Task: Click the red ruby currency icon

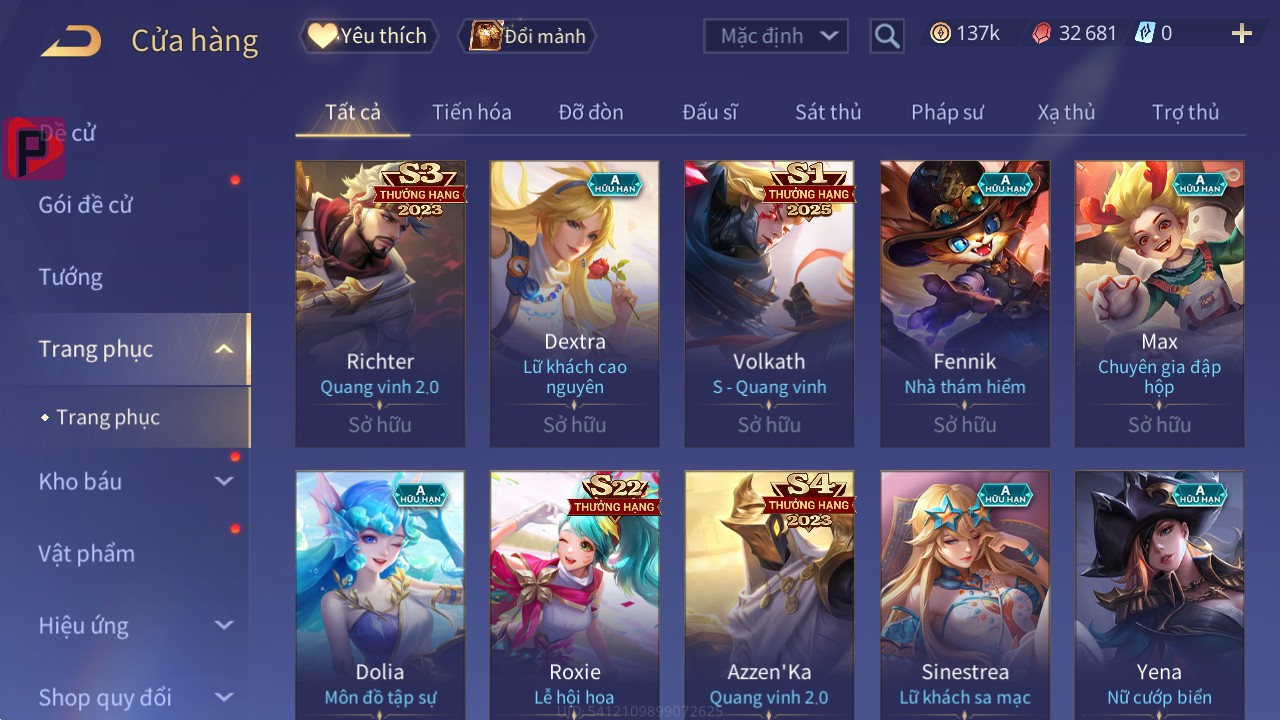Action: [x=1042, y=34]
